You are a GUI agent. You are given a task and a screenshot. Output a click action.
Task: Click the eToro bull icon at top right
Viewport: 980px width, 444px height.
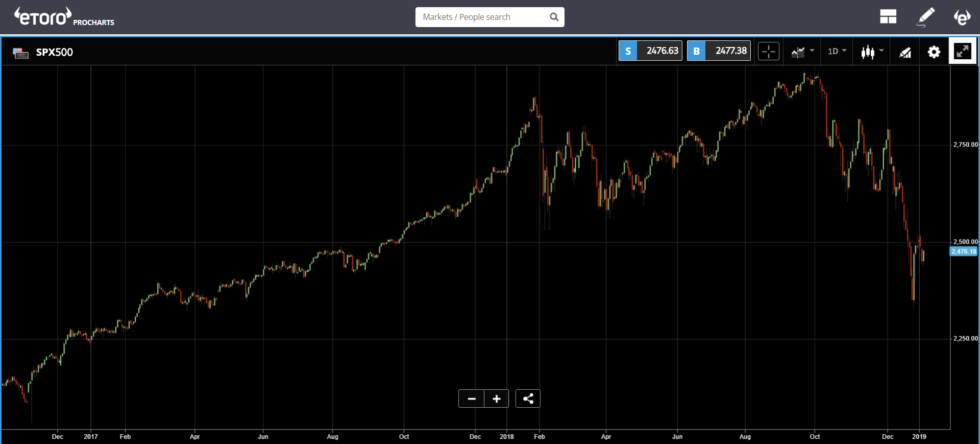coord(961,17)
